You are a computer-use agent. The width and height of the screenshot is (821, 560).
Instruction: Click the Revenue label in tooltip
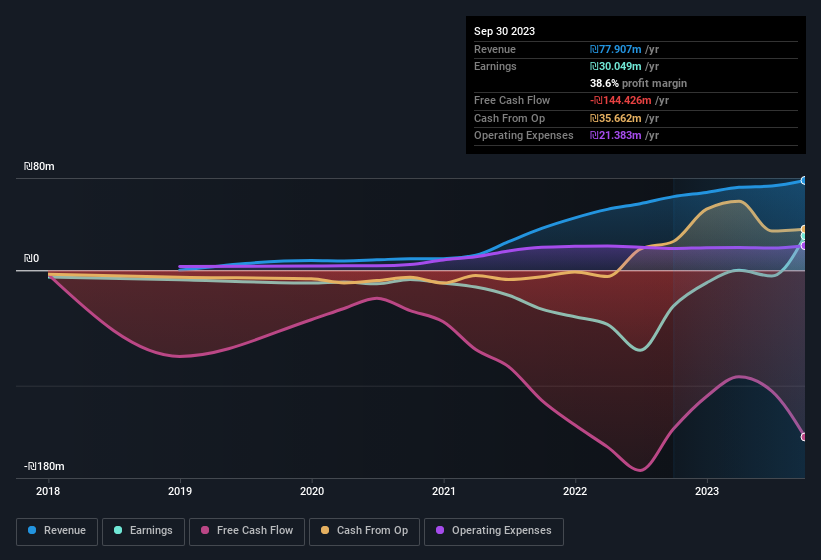(495, 49)
